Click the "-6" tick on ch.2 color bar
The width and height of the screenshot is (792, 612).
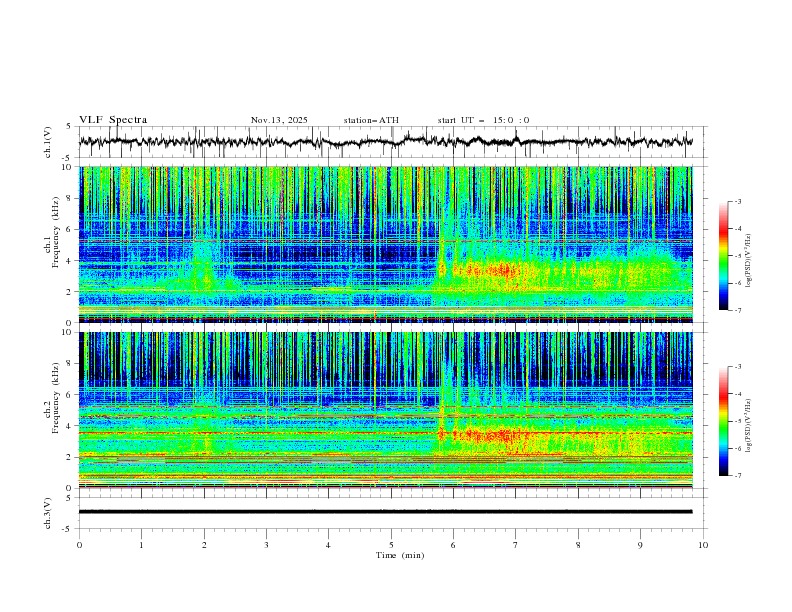[x=738, y=448]
